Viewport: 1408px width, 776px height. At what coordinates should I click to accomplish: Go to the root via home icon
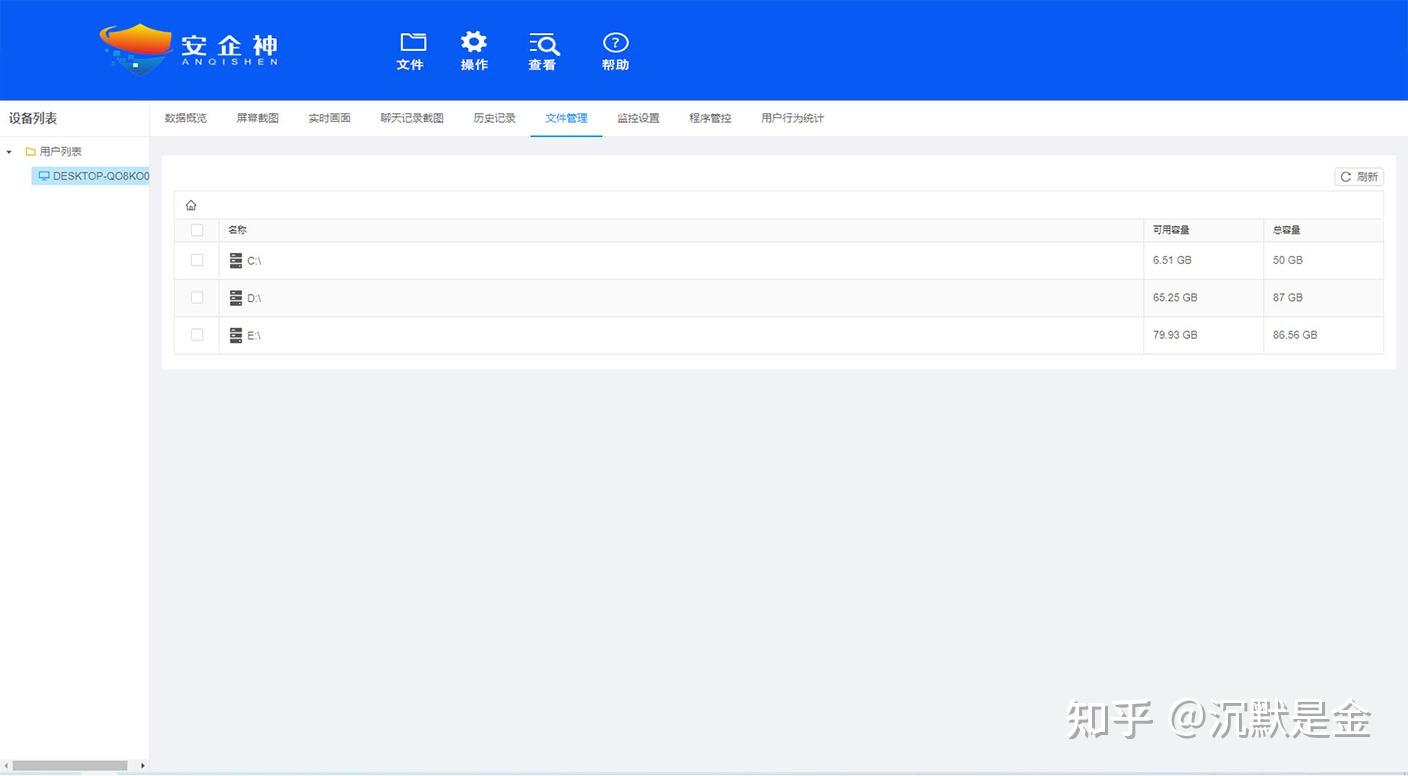pos(191,205)
